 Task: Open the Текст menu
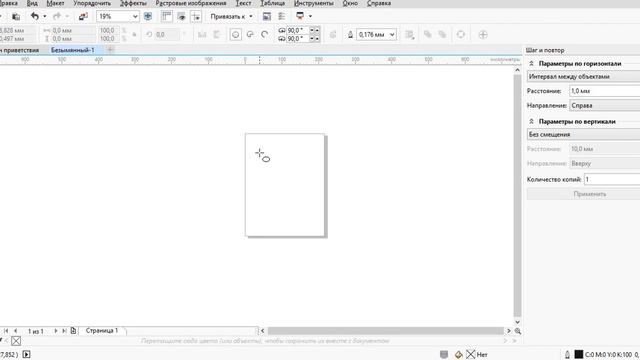pyautogui.click(x=244, y=3)
